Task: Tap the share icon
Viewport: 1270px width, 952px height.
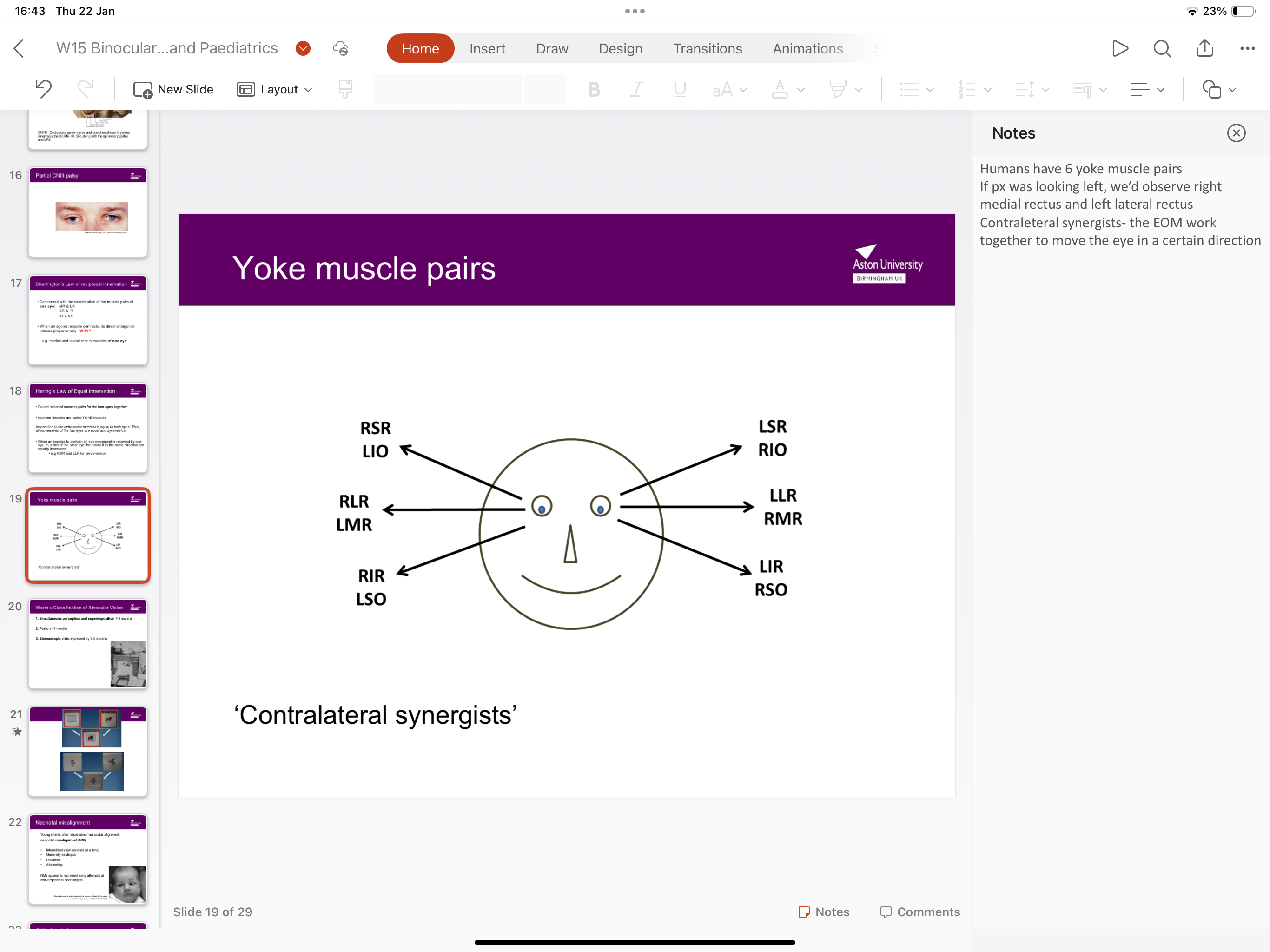Action: [1204, 48]
